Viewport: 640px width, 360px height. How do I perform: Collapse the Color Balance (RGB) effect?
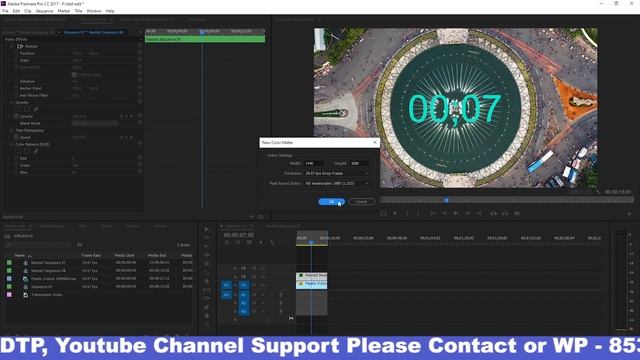[x=12, y=144]
